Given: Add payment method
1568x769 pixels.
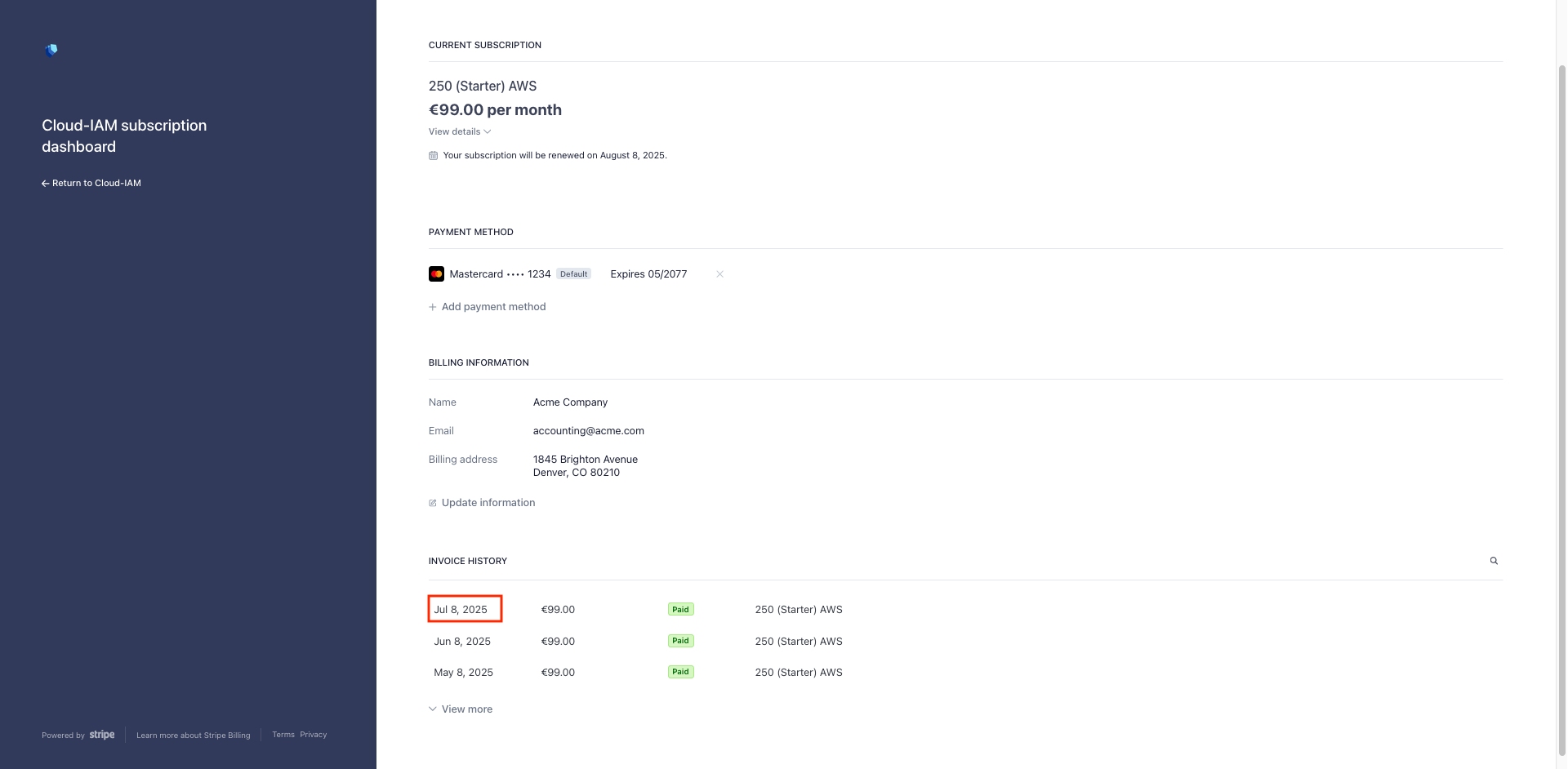Looking at the screenshot, I should coord(488,307).
